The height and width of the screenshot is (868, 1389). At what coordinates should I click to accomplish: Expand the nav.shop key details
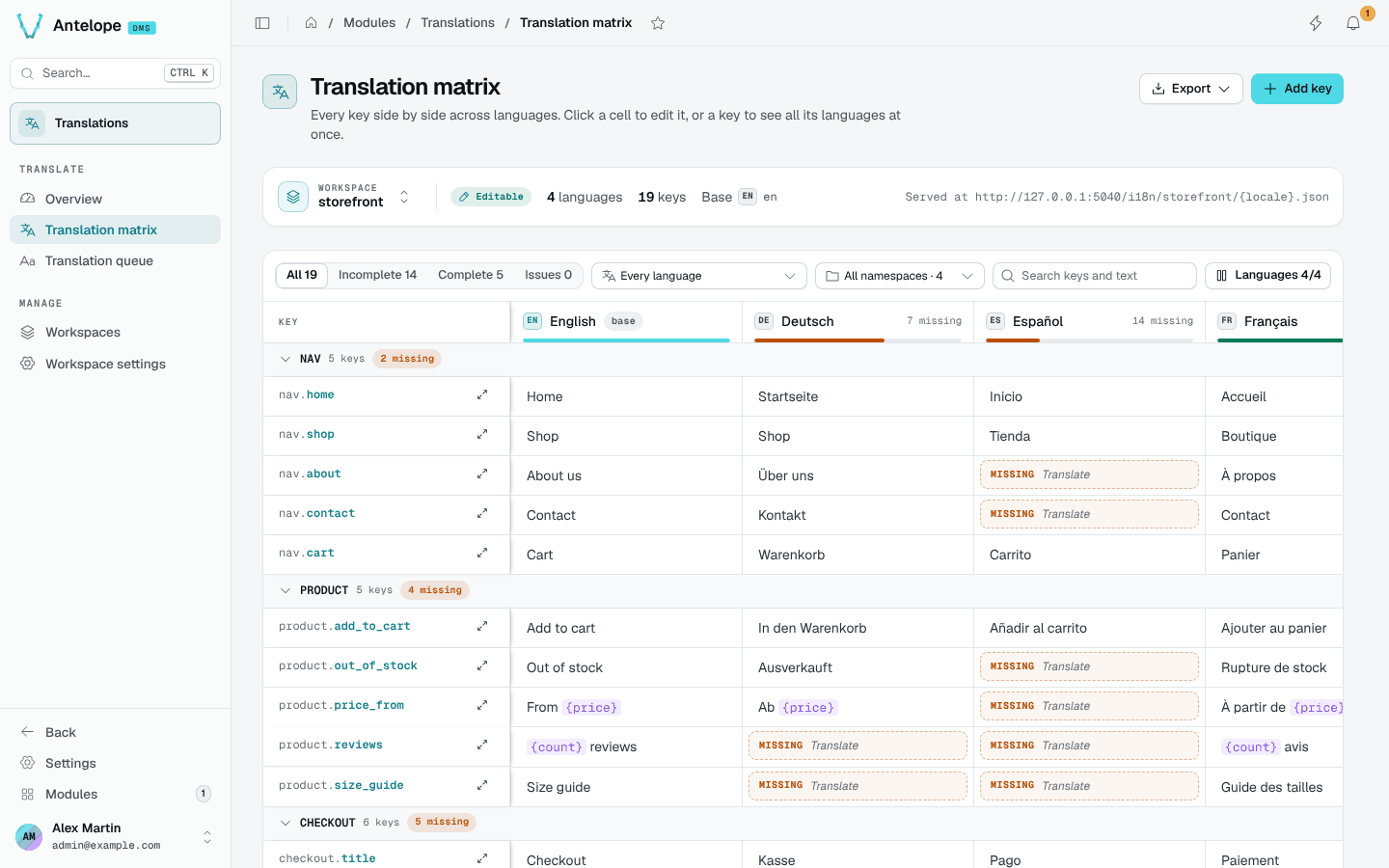click(x=482, y=434)
